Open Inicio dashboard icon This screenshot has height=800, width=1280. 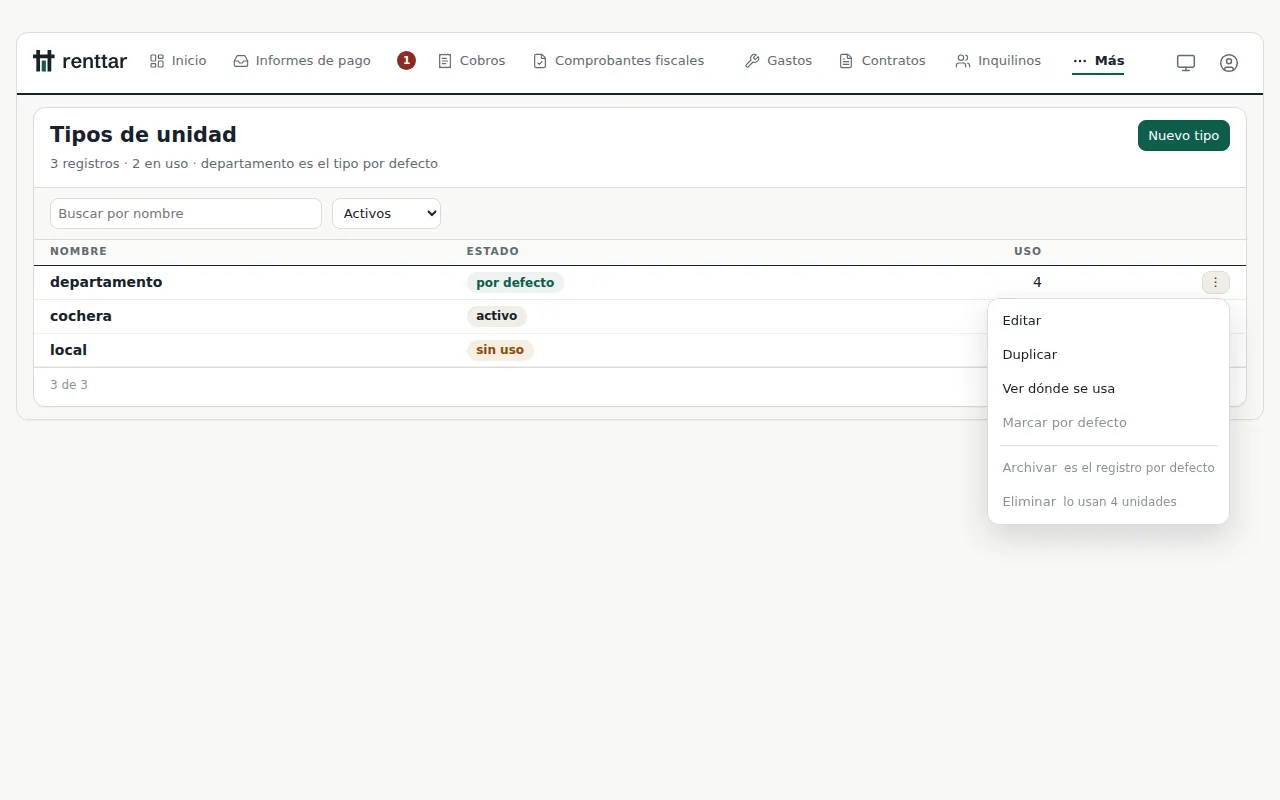(x=157, y=61)
